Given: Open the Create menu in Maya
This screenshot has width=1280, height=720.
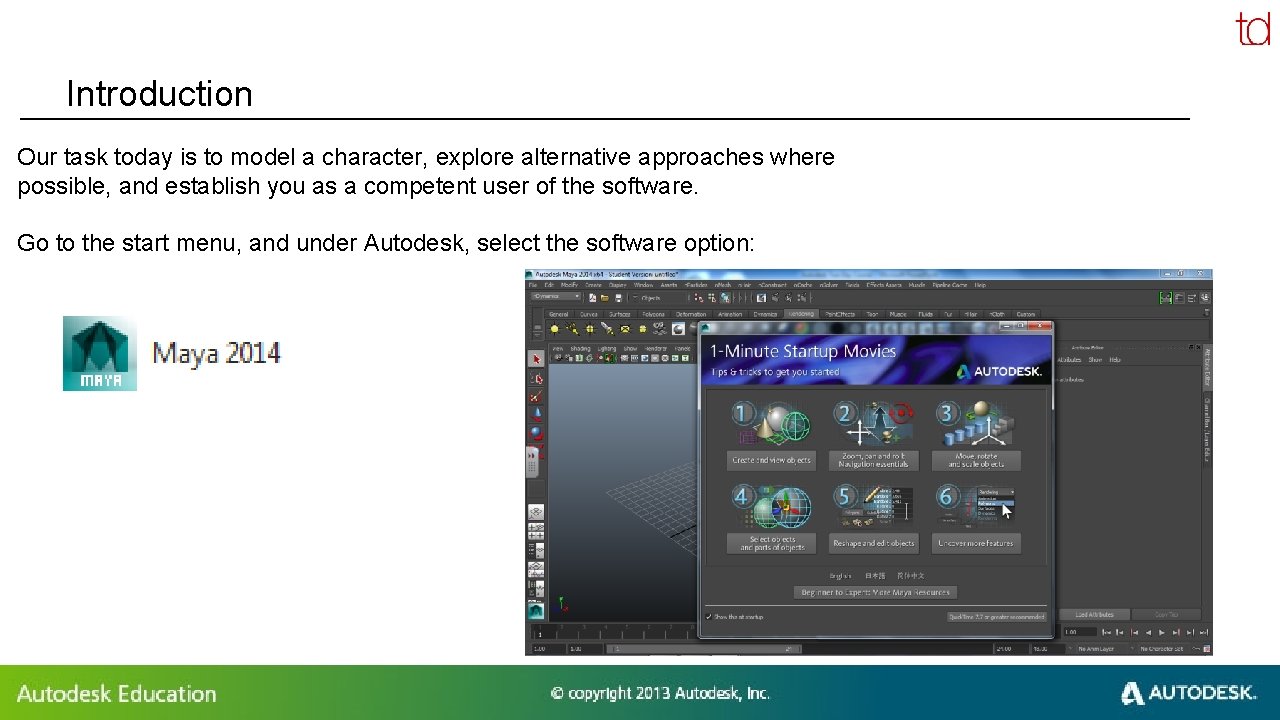Looking at the screenshot, I should (593, 285).
